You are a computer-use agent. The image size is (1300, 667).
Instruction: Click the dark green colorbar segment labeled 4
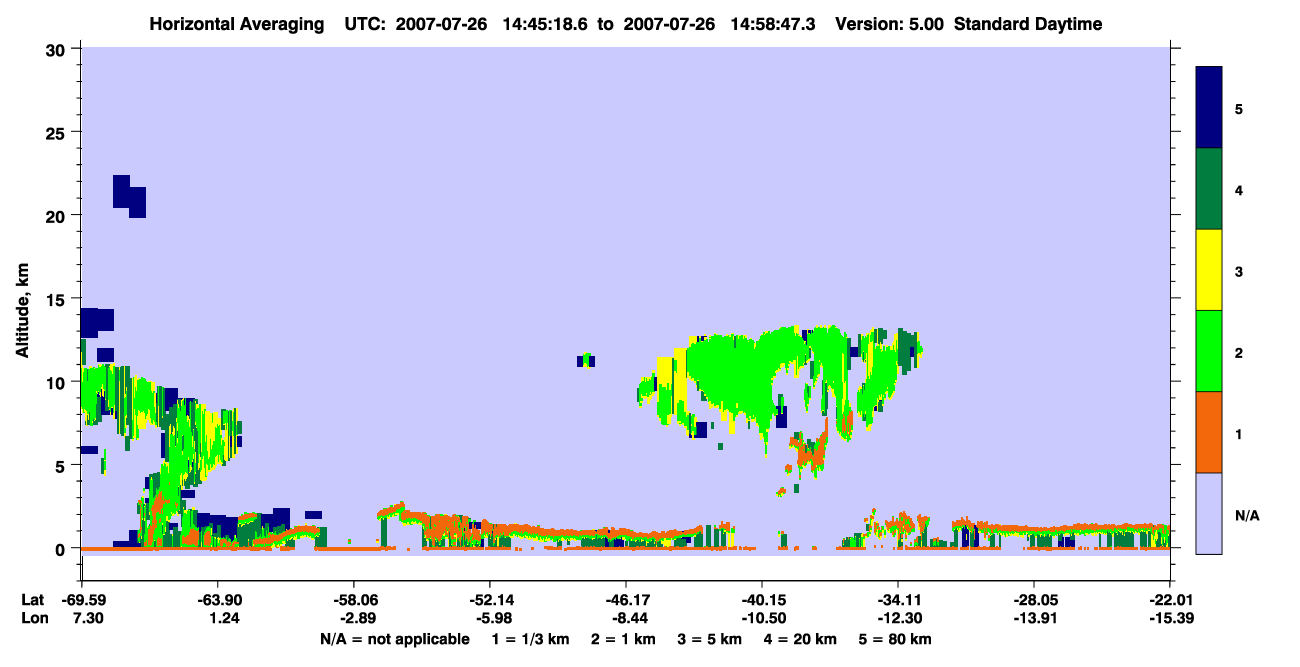(1209, 189)
